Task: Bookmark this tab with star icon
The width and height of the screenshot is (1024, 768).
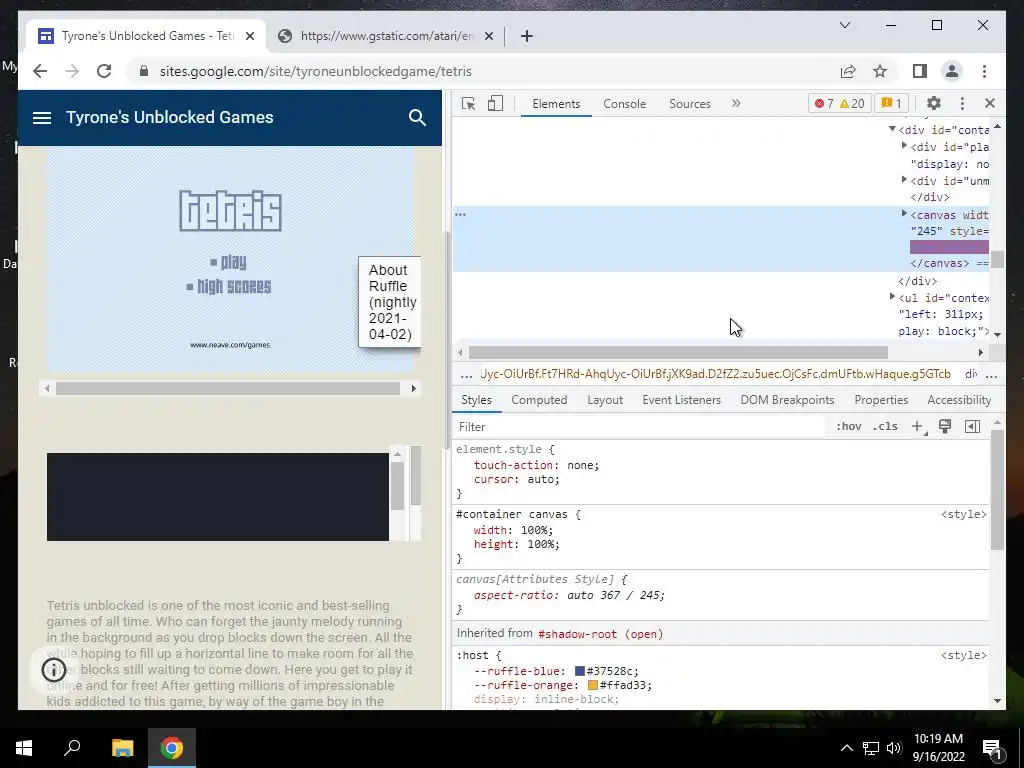Action: pyautogui.click(x=880, y=71)
